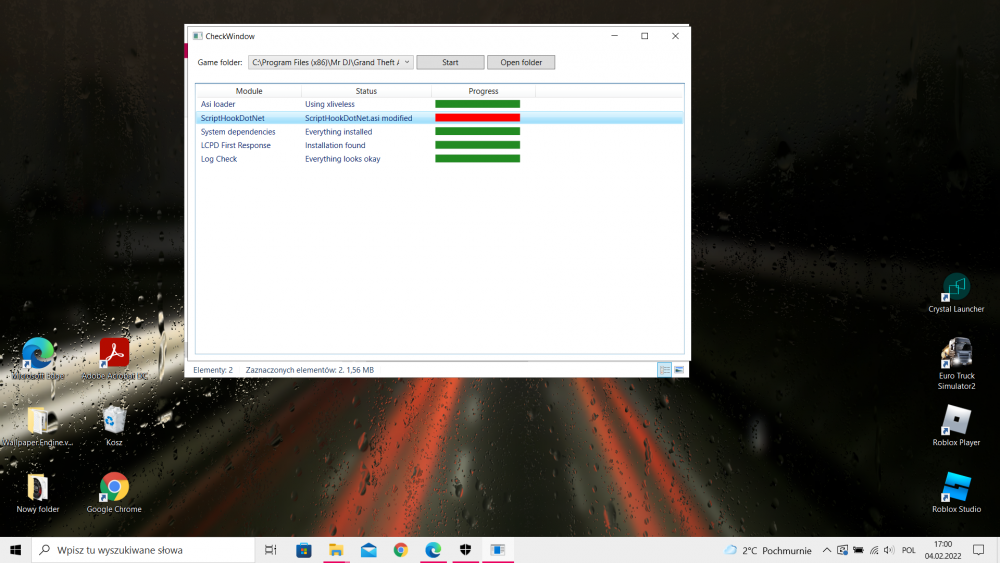Click the Module column header
1000x563 pixels.
tap(249, 91)
